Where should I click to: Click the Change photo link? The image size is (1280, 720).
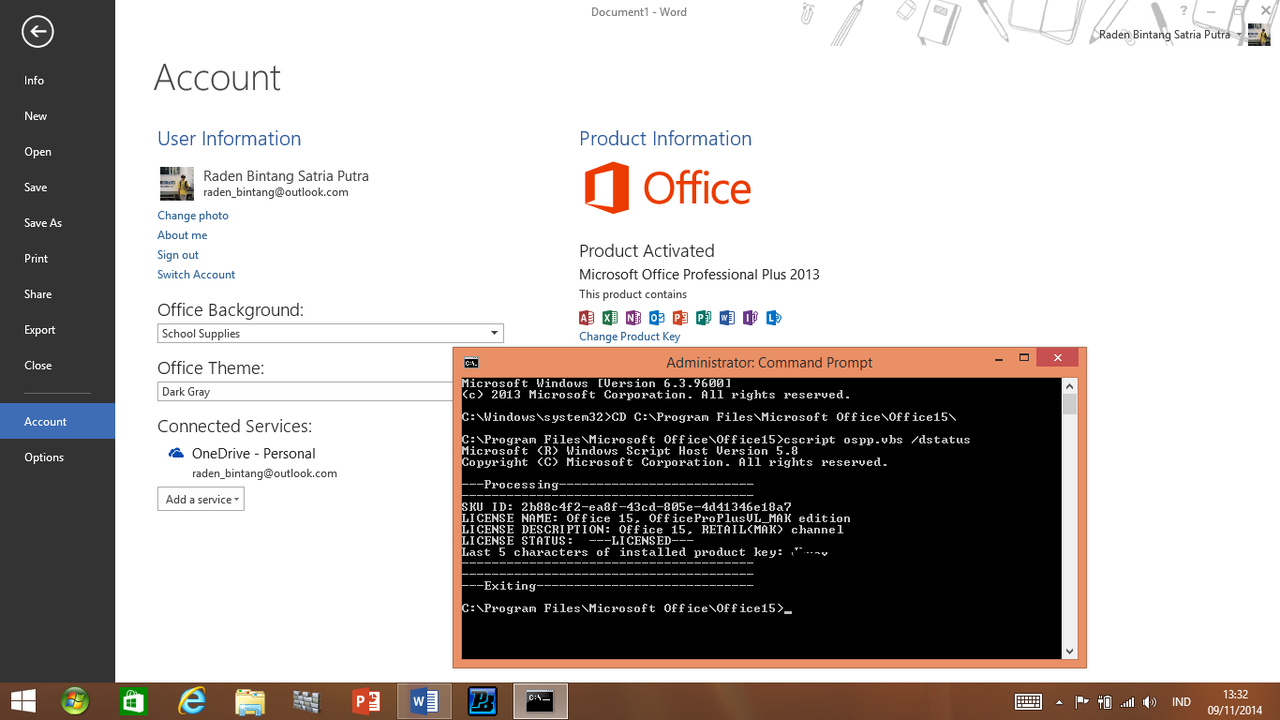192,215
